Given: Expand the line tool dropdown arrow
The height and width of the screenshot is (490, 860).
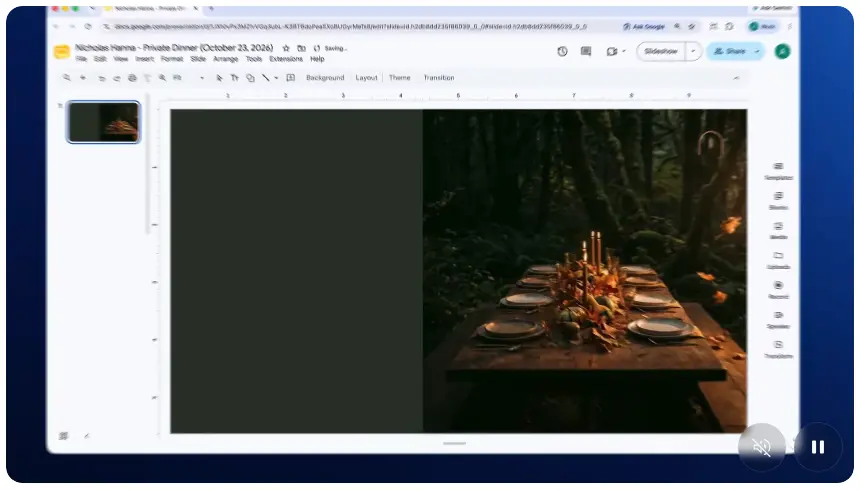Looking at the screenshot, I should (276, 78).
